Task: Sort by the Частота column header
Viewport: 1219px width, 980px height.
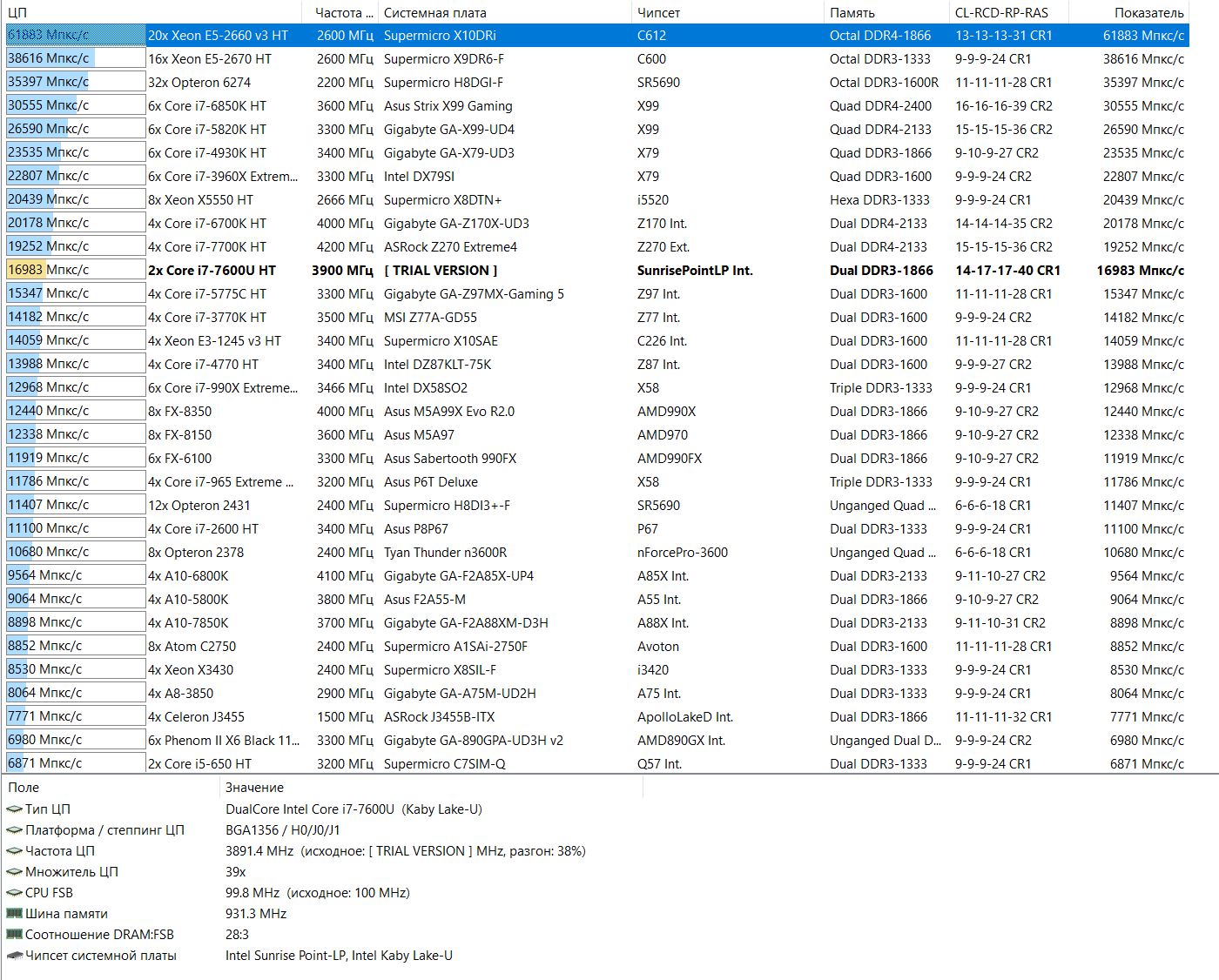Action: coord(340,13)
